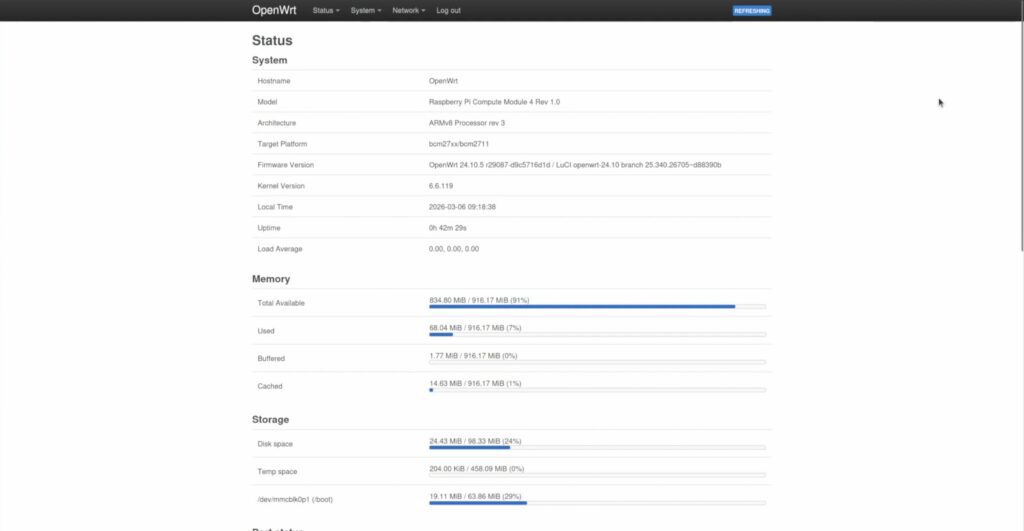This screenshot has width=1024, height=531.
Task: Select the load average 0.00, 0.00, 0.00
Action: [453, 249]
